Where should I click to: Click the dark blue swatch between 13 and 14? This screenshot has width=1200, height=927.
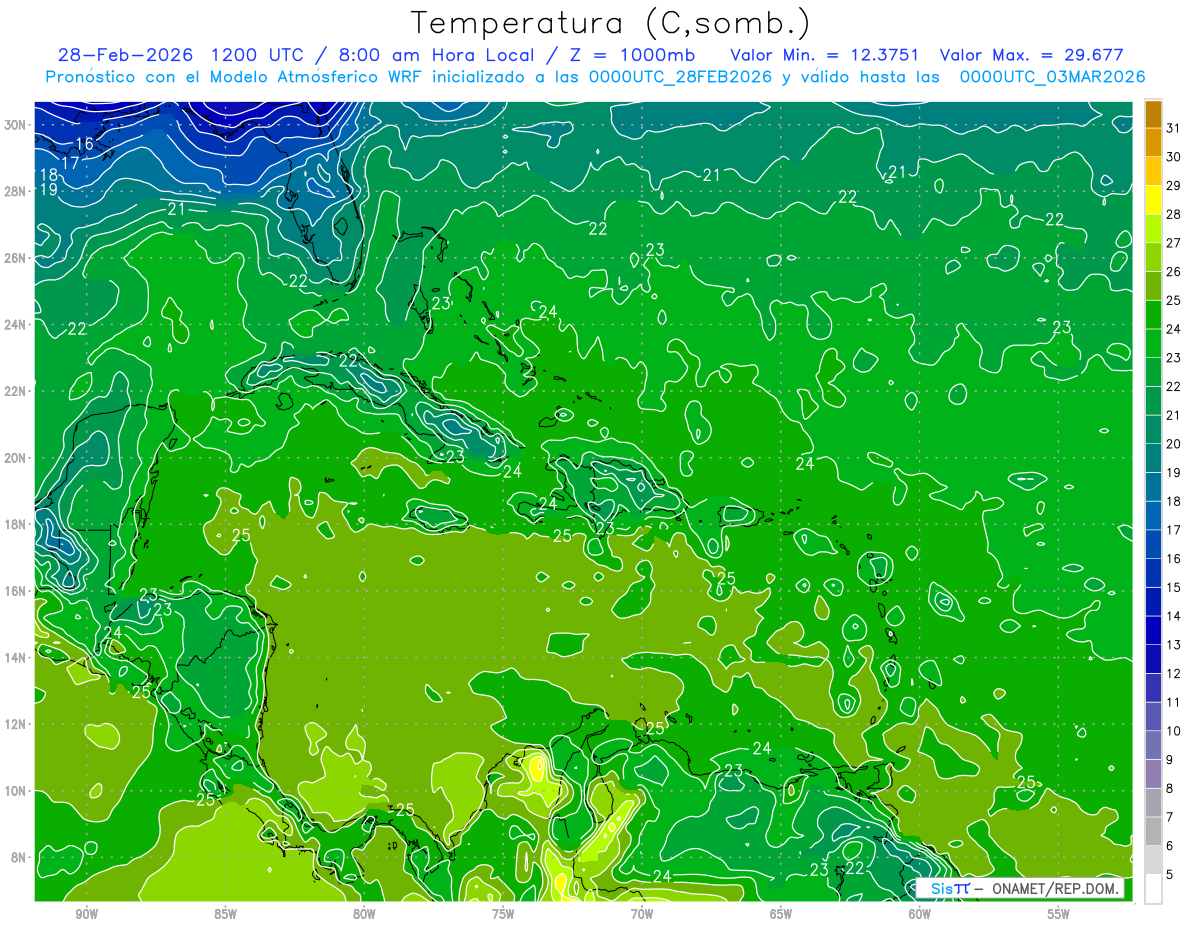[x=1154, y=630]
